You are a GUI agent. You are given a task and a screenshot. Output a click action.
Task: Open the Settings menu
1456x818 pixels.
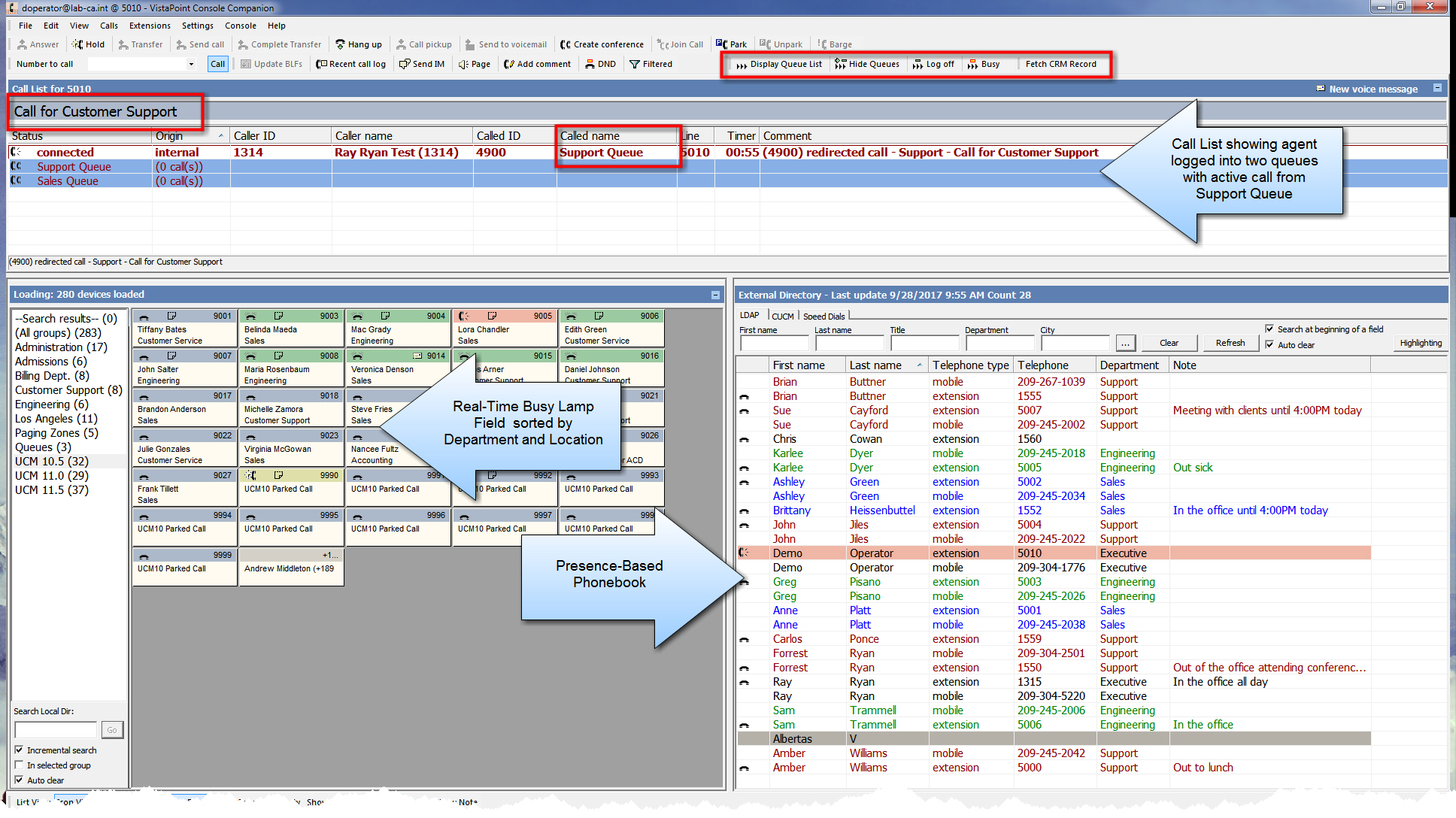click(x=197, y=25)
